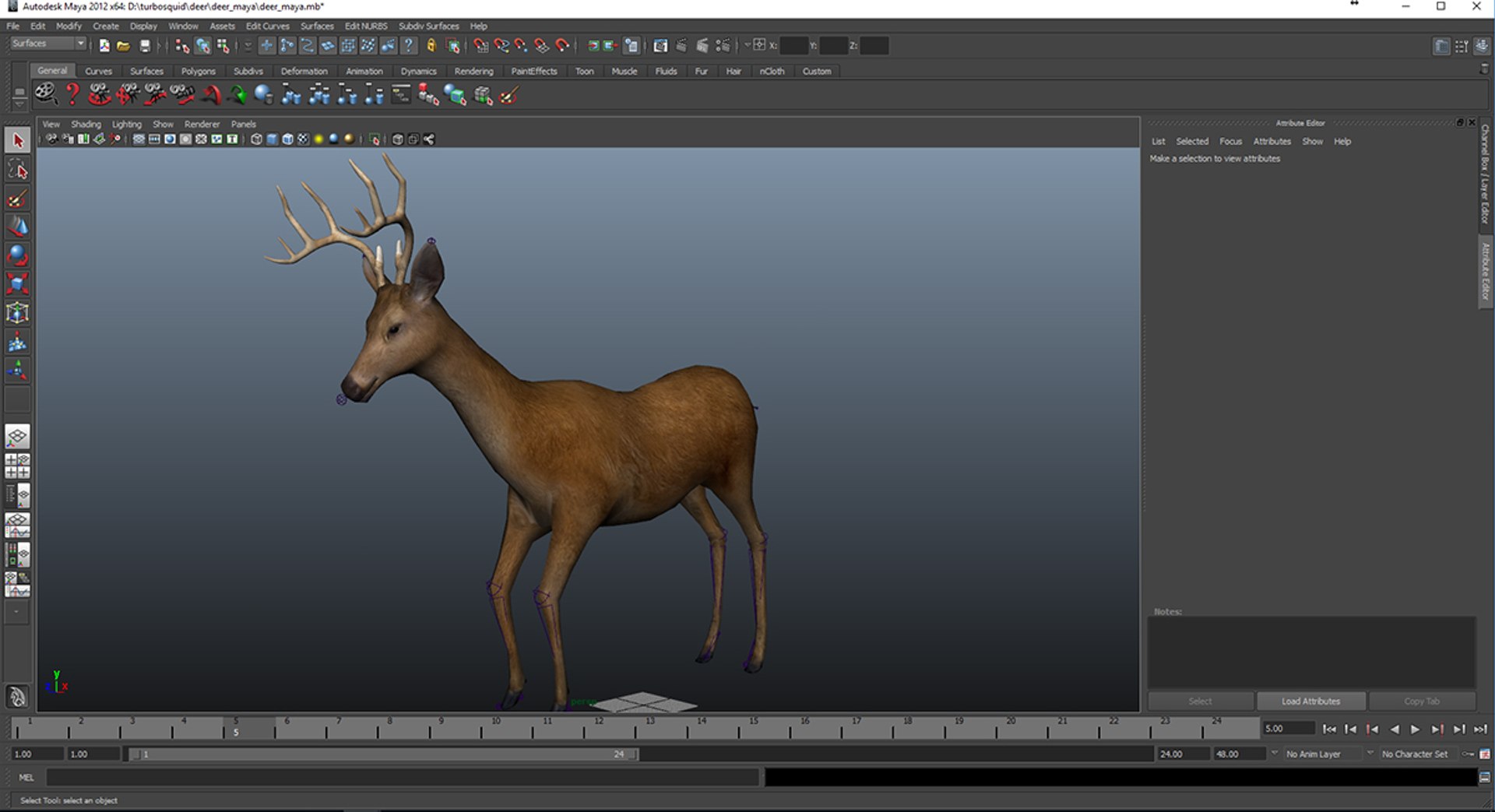Pick the Soft Modification tool
This screenshot has width=1495, height=812.
point(17,342)
